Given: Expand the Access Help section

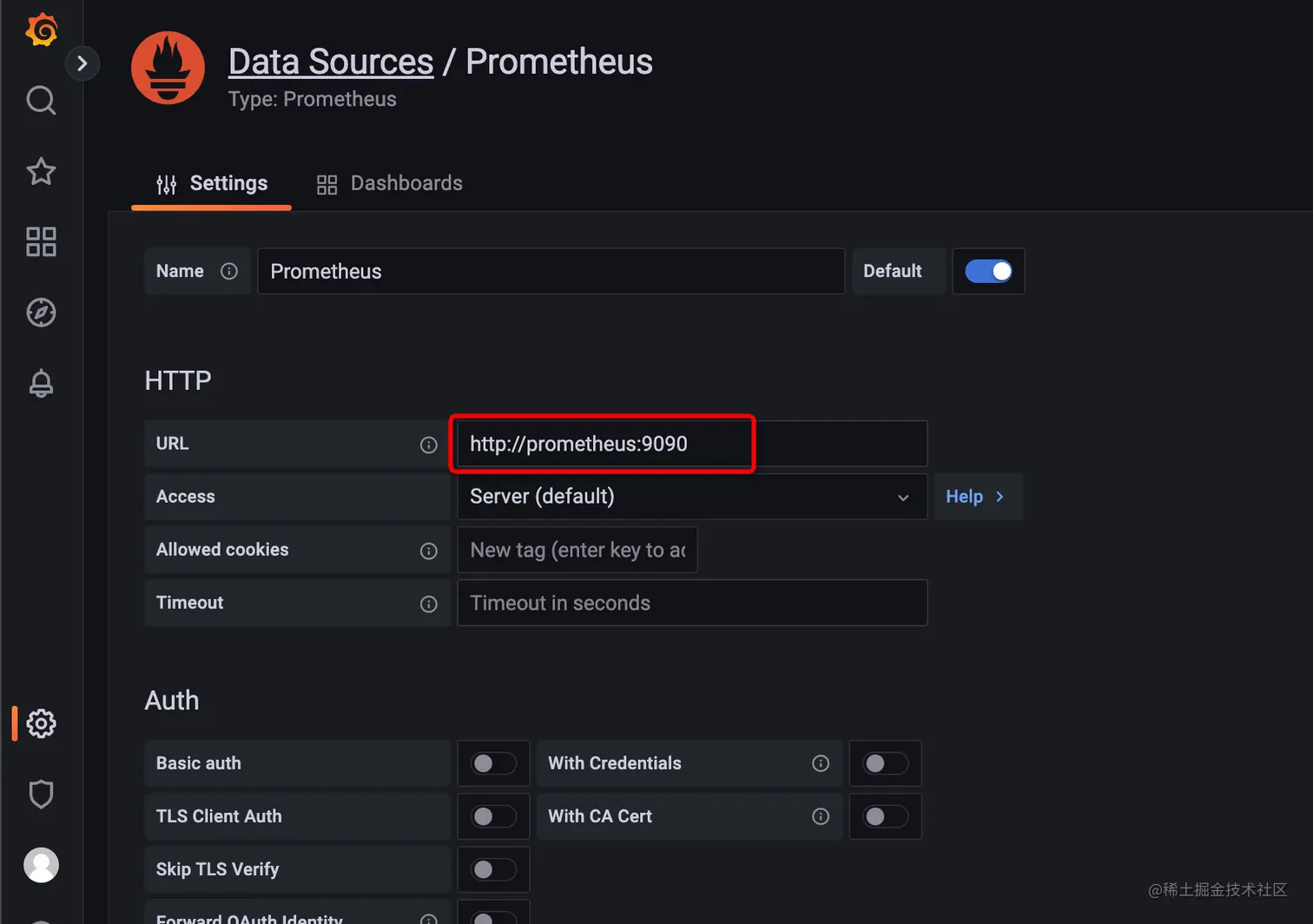Looking at the screenshot, I should (976, 497).
